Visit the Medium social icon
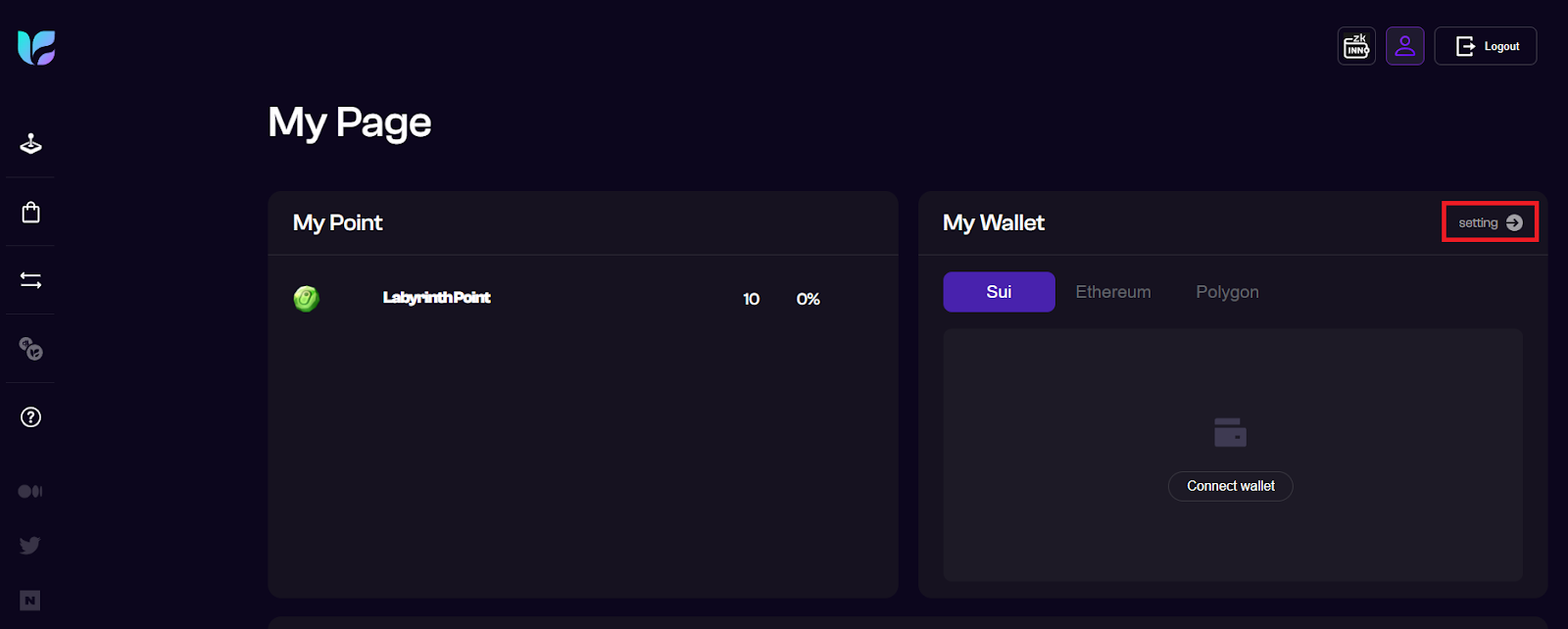1568x629 pixels. pos(30,491)
